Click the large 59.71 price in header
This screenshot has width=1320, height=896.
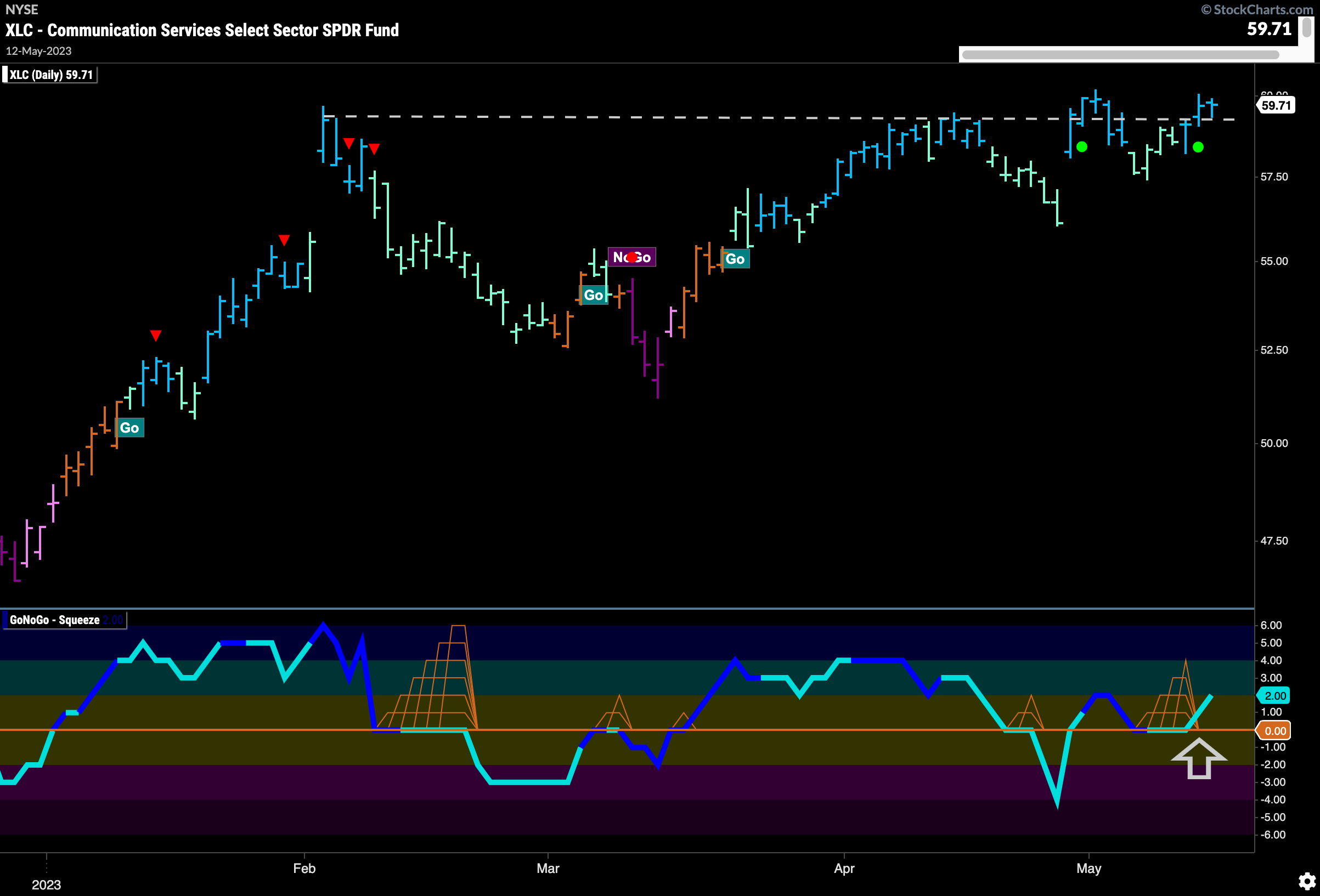pyautogui.click(x=1269, y=29)
